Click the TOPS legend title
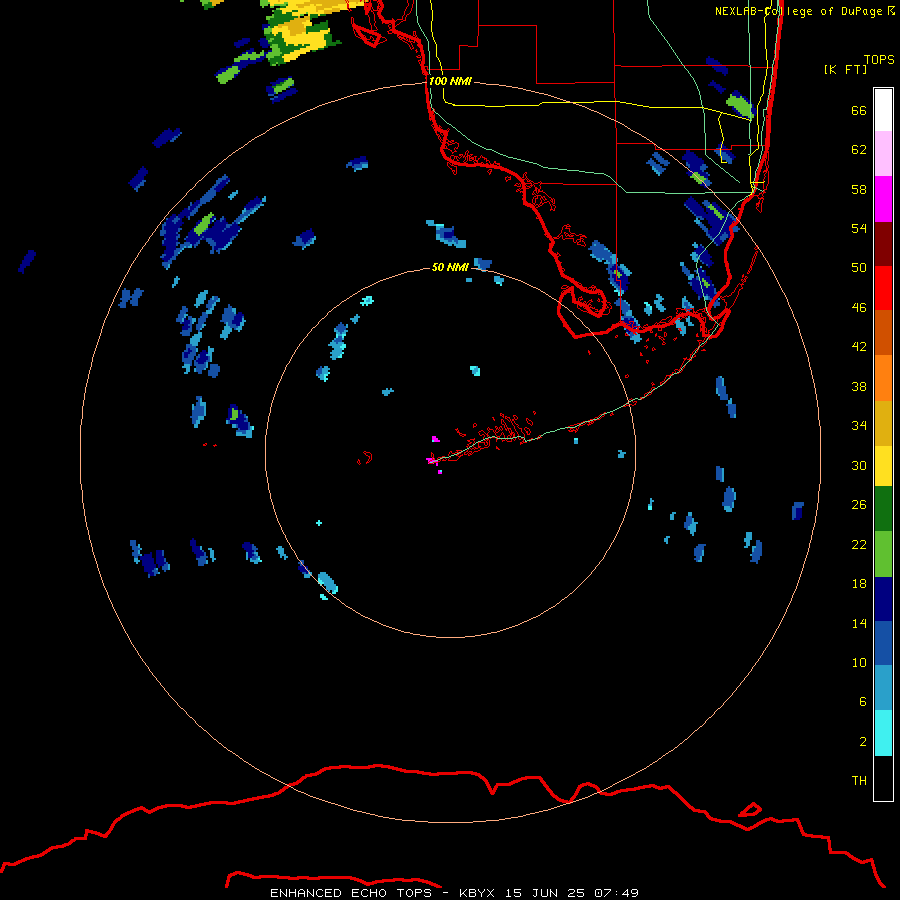 pos(879,60)
